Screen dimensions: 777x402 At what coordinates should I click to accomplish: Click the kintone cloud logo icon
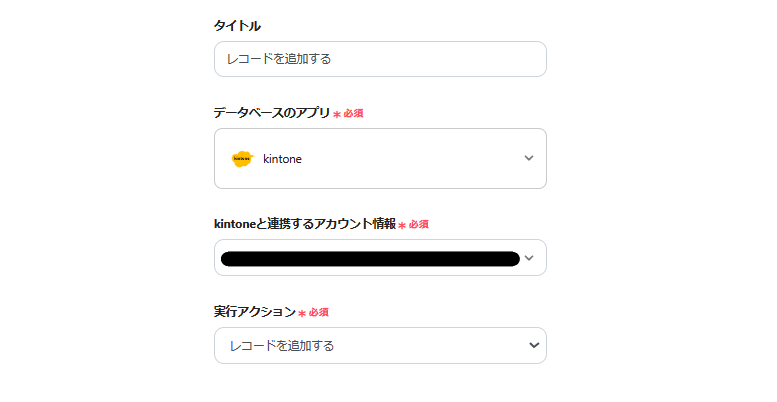(242, 158)
